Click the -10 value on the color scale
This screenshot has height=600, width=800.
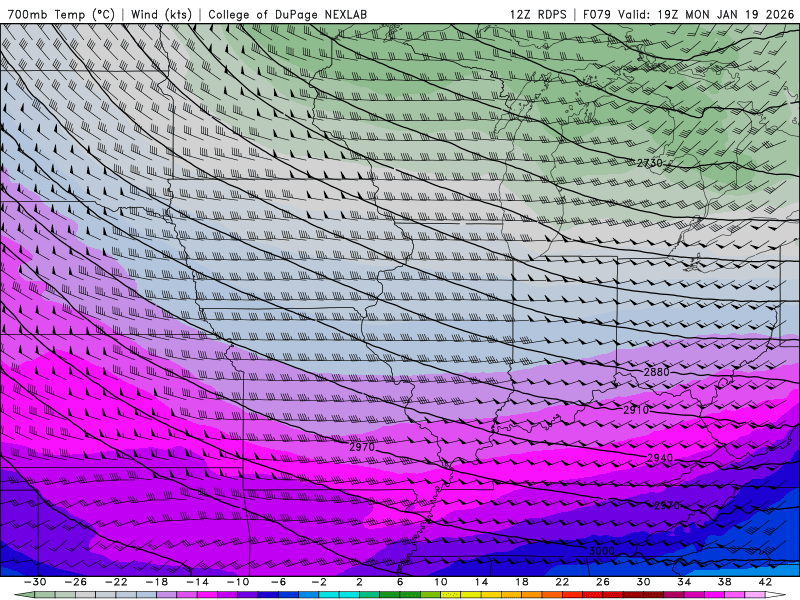(x=238, y=582)
